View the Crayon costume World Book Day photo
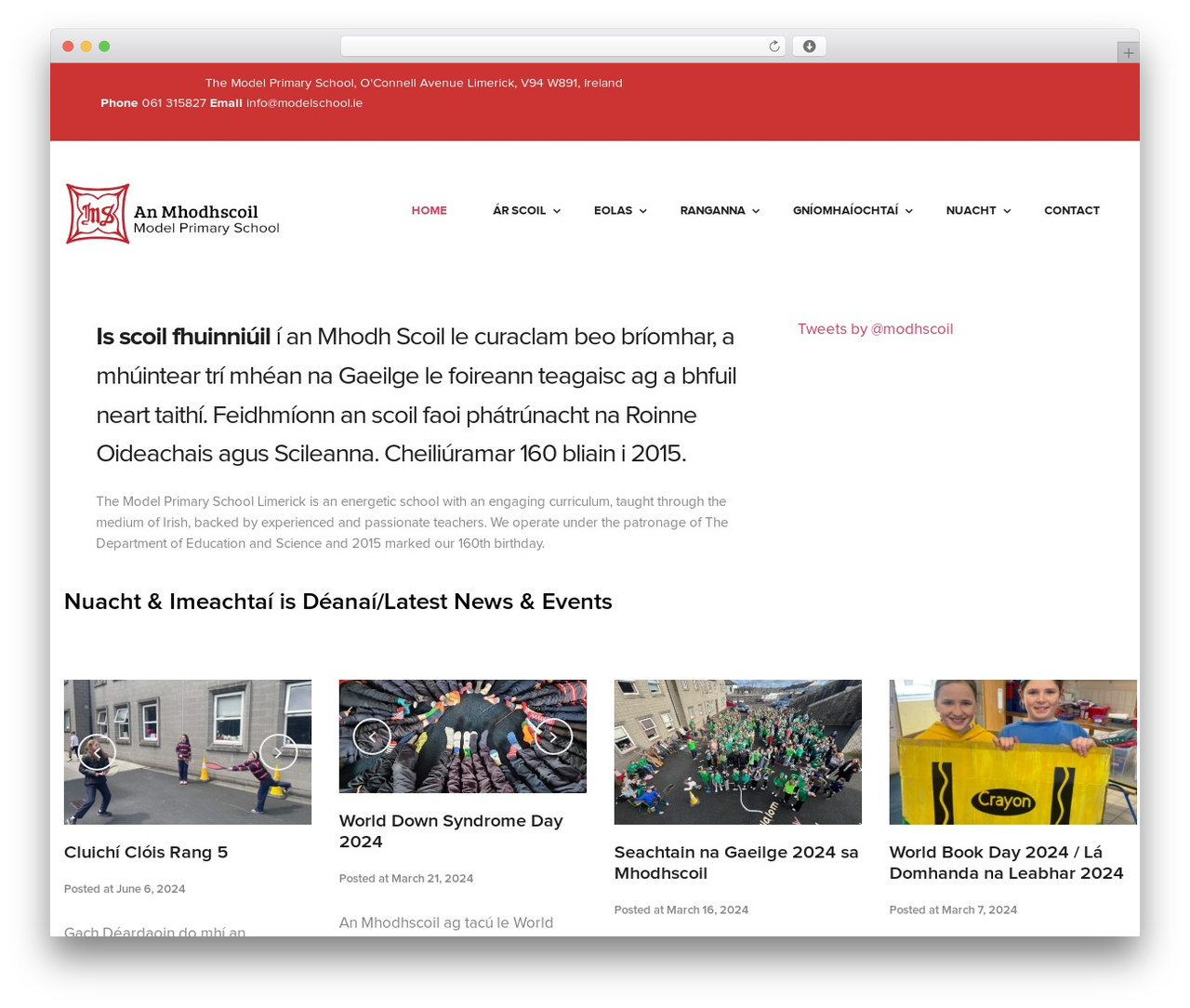Image resolution: width=1190 pixels, height=1008 pixels. click(x=1013, y=752)
